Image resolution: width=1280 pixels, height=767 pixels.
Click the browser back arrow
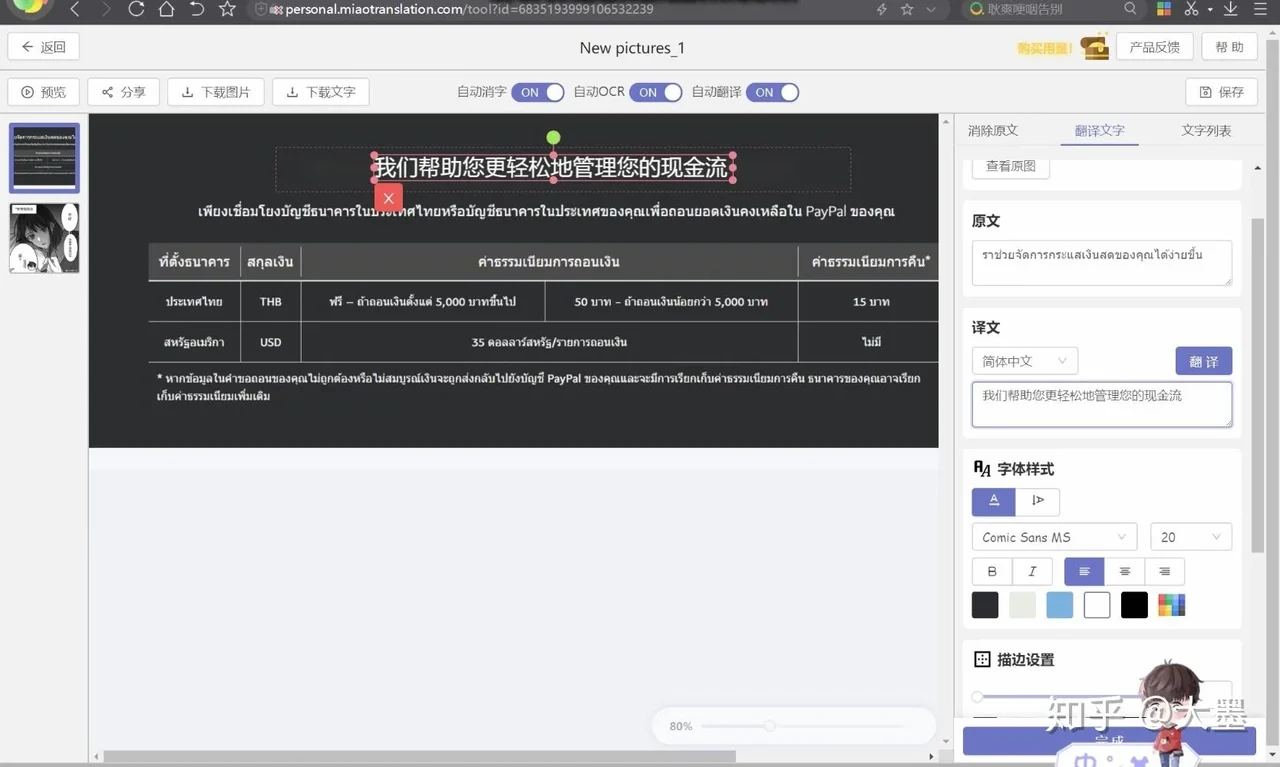[x=75, y=9]
